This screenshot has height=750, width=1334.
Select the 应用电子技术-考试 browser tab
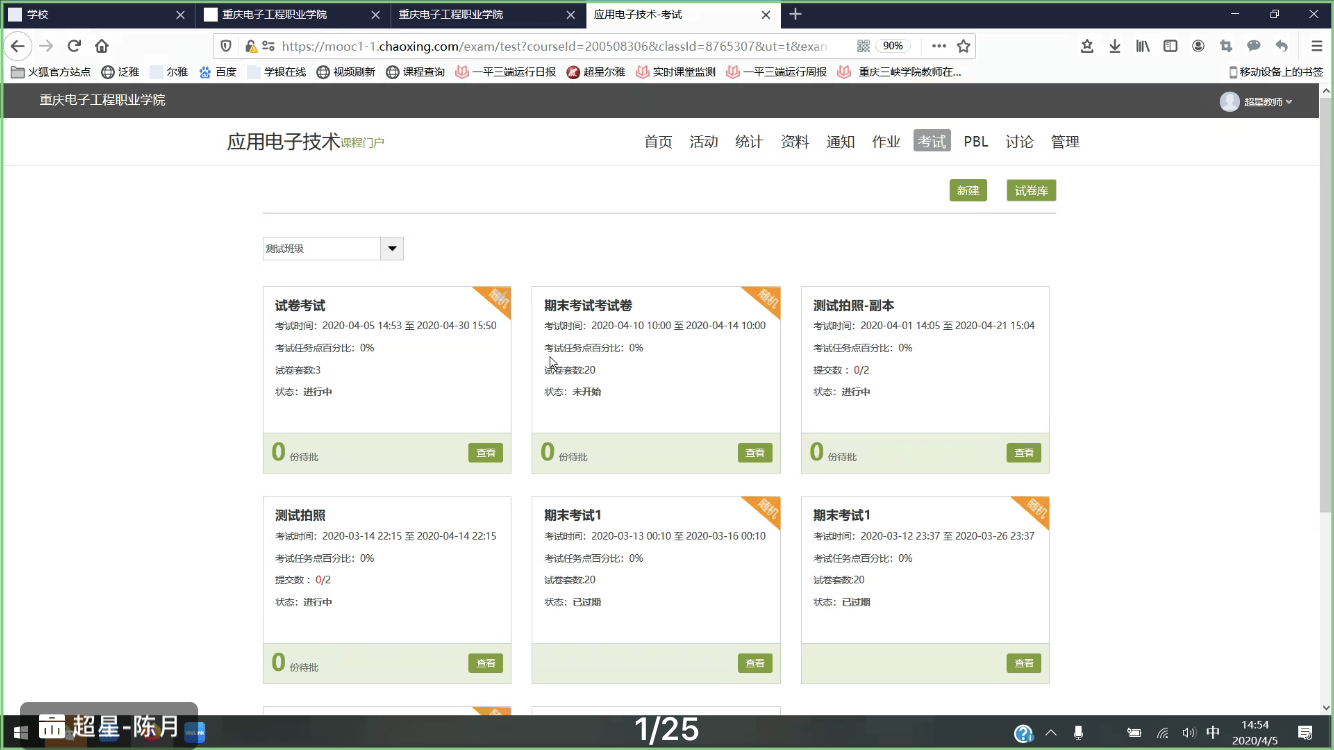pos(679,15)
